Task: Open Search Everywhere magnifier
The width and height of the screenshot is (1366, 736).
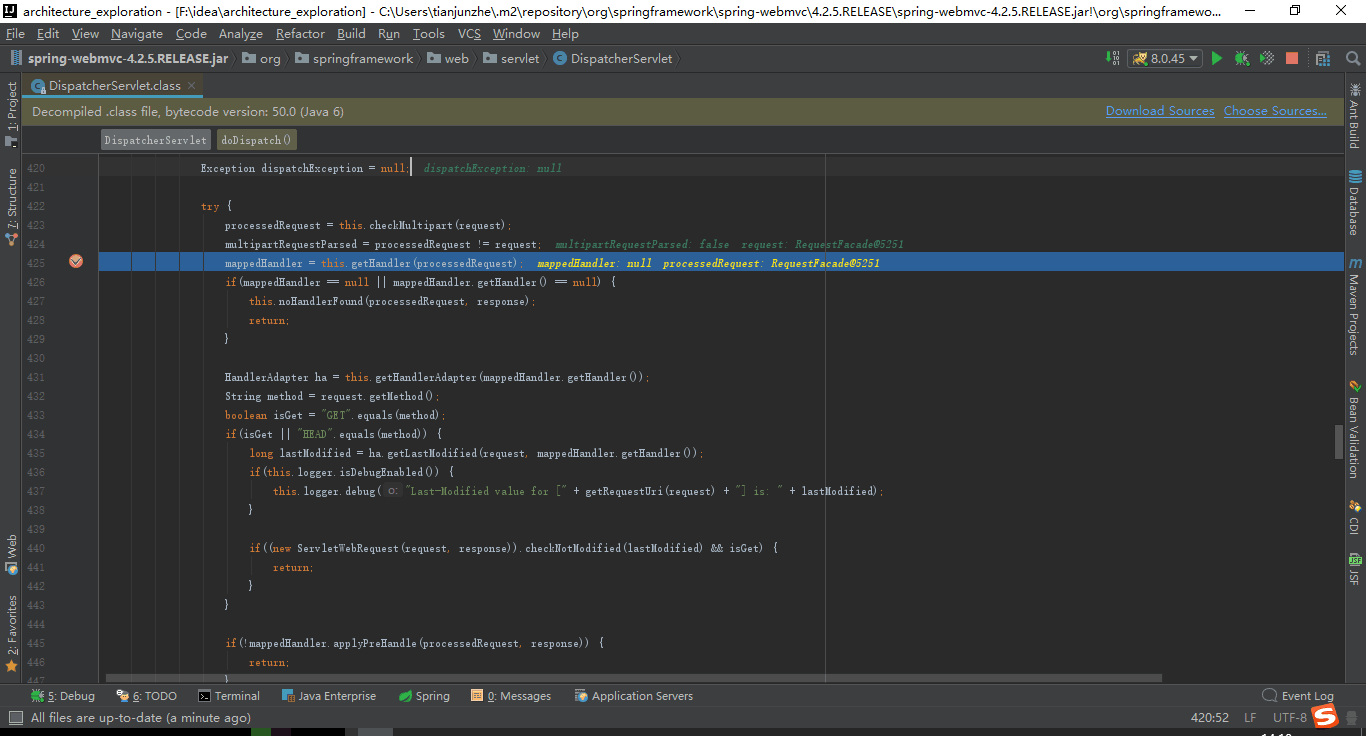Action: [x=1354, y=58]
